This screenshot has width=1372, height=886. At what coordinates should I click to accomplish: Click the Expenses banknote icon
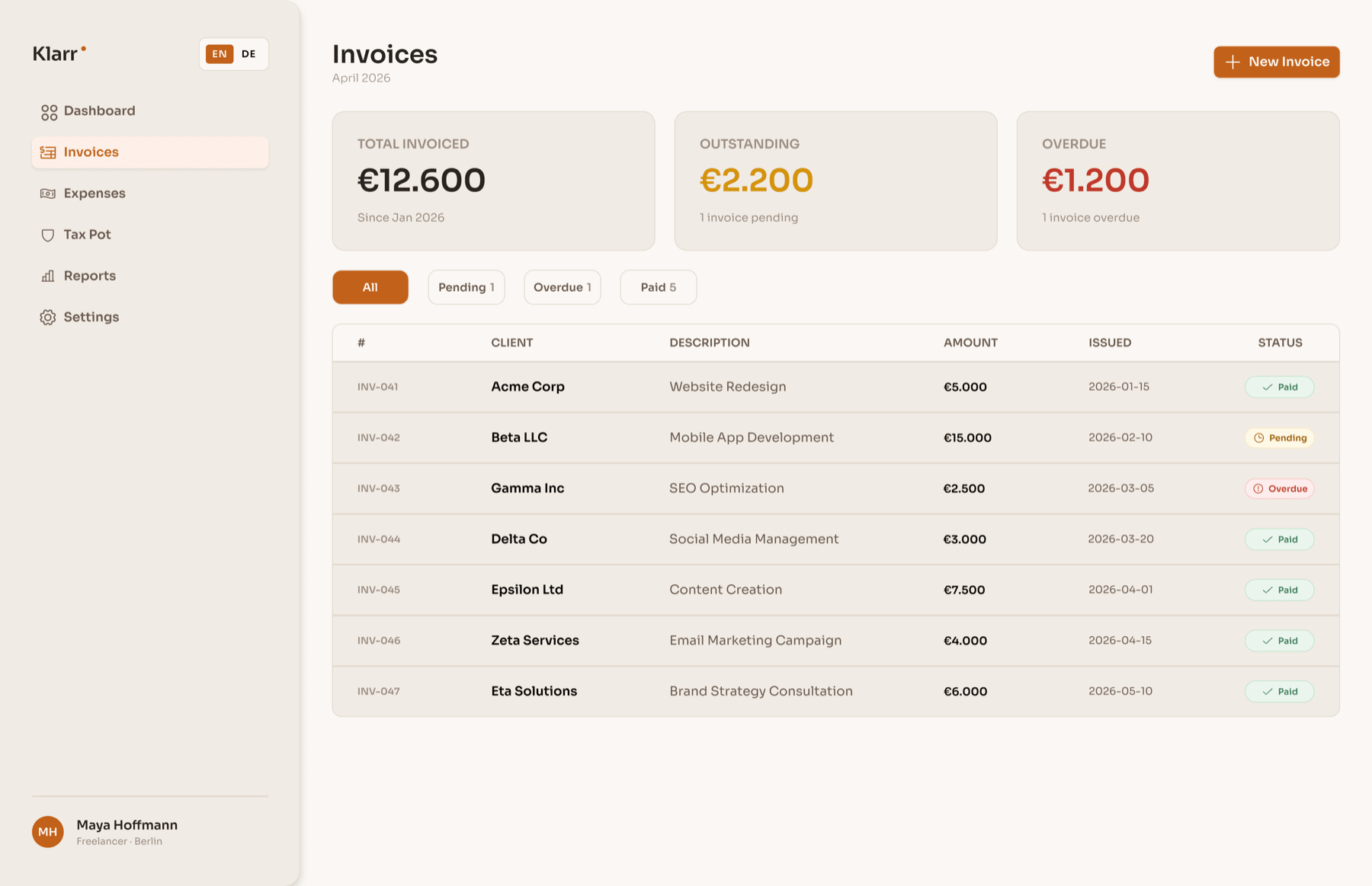tap(48, 194)
